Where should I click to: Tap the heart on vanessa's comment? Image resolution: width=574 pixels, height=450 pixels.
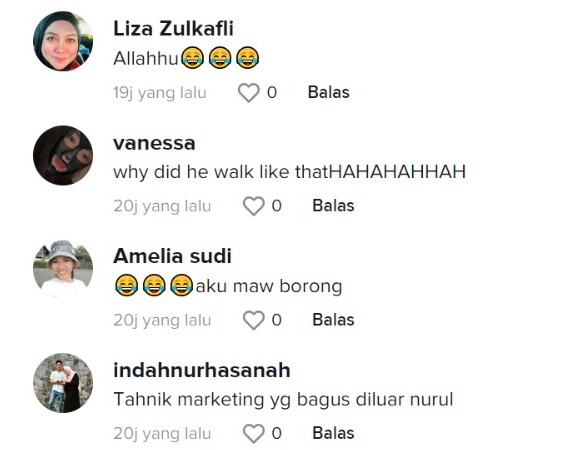click(253, 206)
